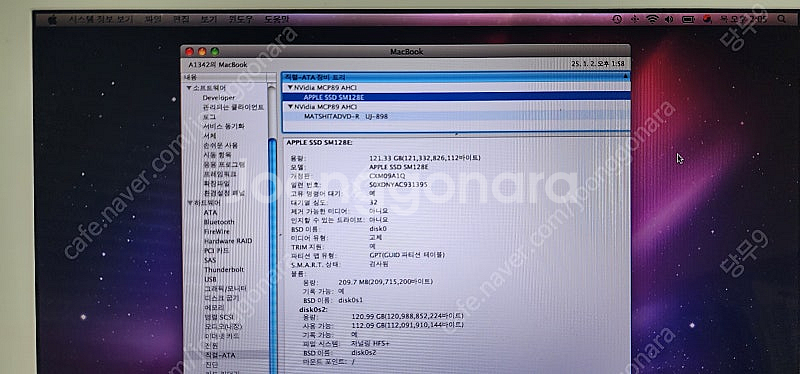The image size is (800, 374).
Task: Select 관리되는 클라이언트 in the sidebar
Action: (233, 107)
